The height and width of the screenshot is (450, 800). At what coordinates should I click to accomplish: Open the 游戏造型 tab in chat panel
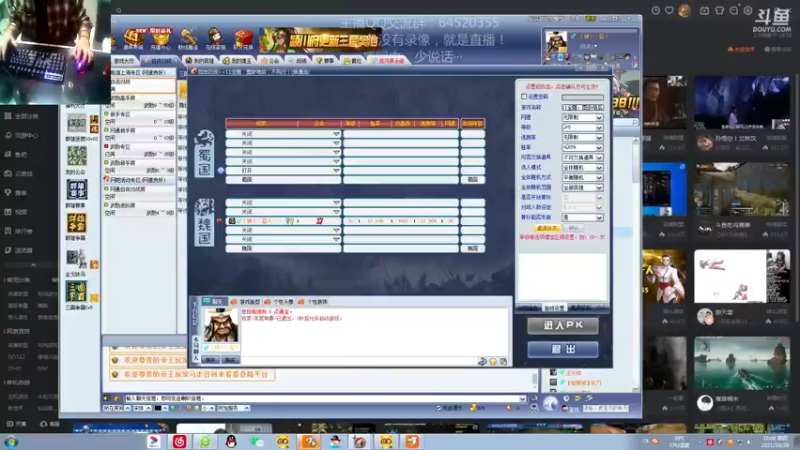point(245,302)
